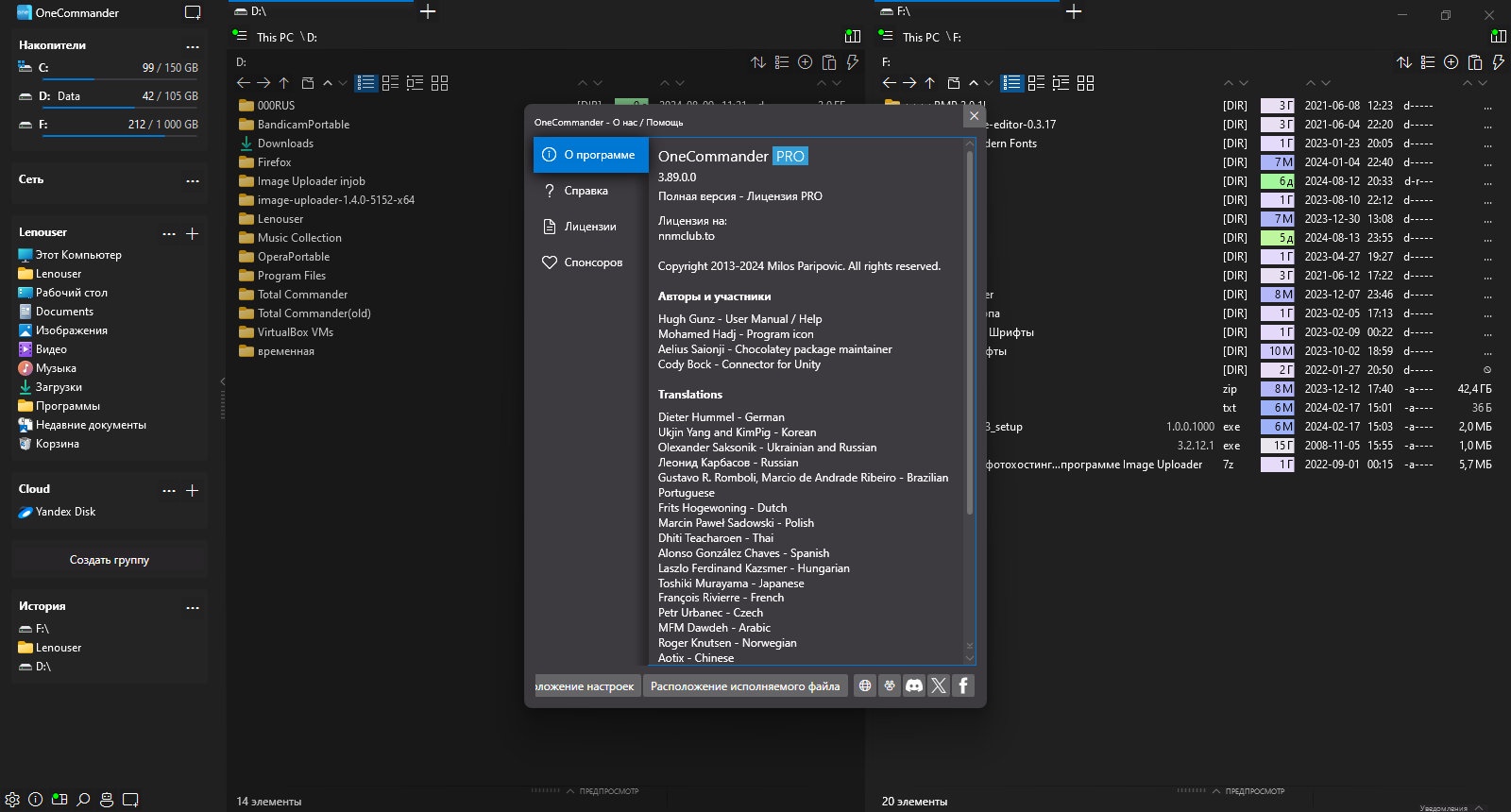Open Music Collection folder in D: pane

pyautogui.click(x=298, y=238)
